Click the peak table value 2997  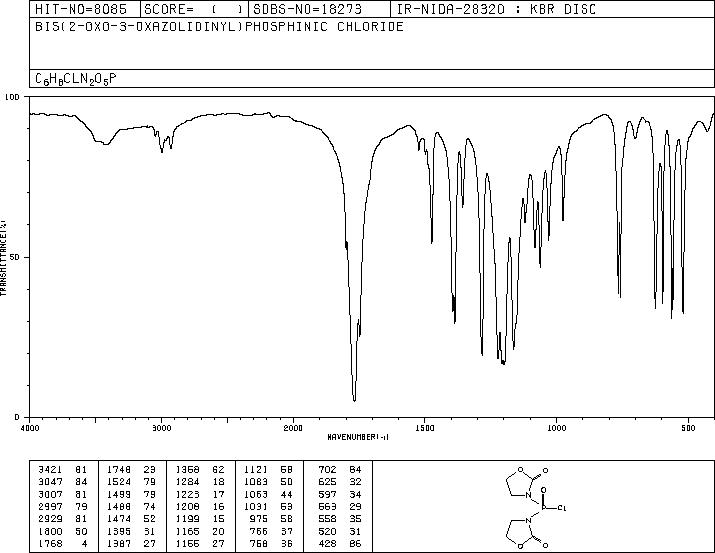(x=50, y=506)
